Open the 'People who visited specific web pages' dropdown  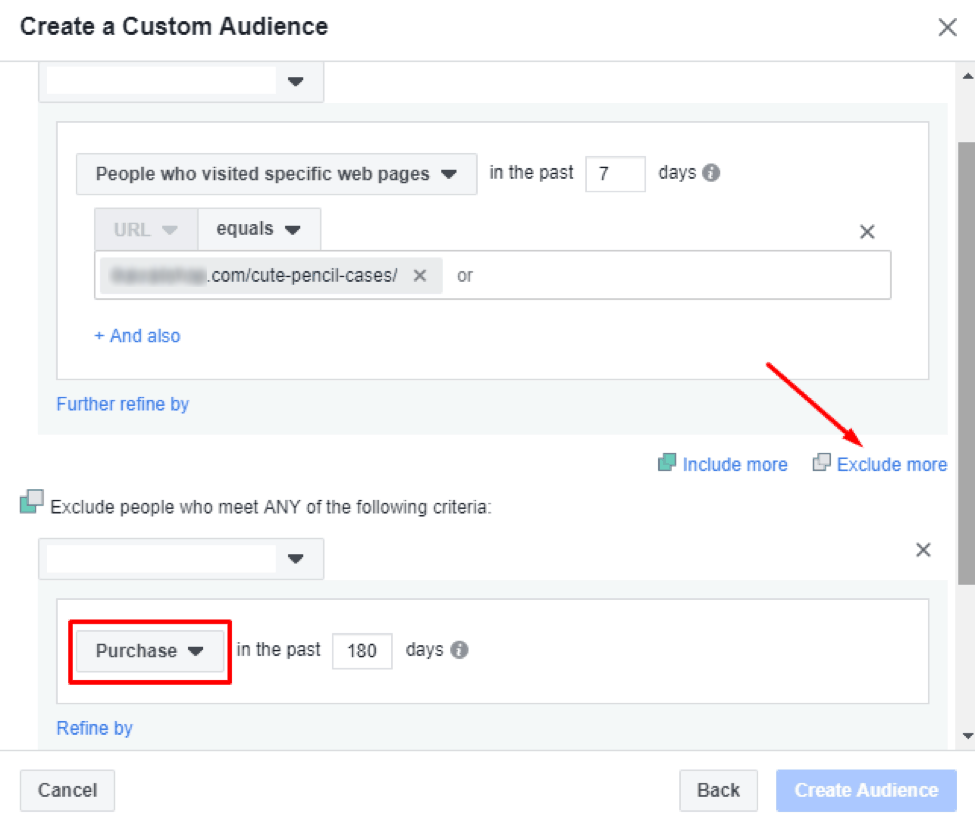pyautogui.click(x=278, y=173)
